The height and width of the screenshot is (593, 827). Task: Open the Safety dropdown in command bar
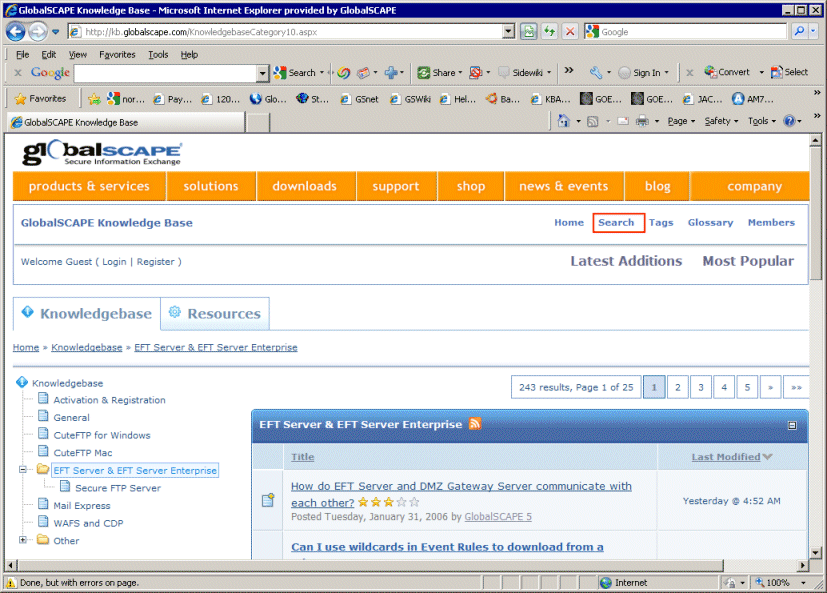pyautogui.click(x=721, y=121)
